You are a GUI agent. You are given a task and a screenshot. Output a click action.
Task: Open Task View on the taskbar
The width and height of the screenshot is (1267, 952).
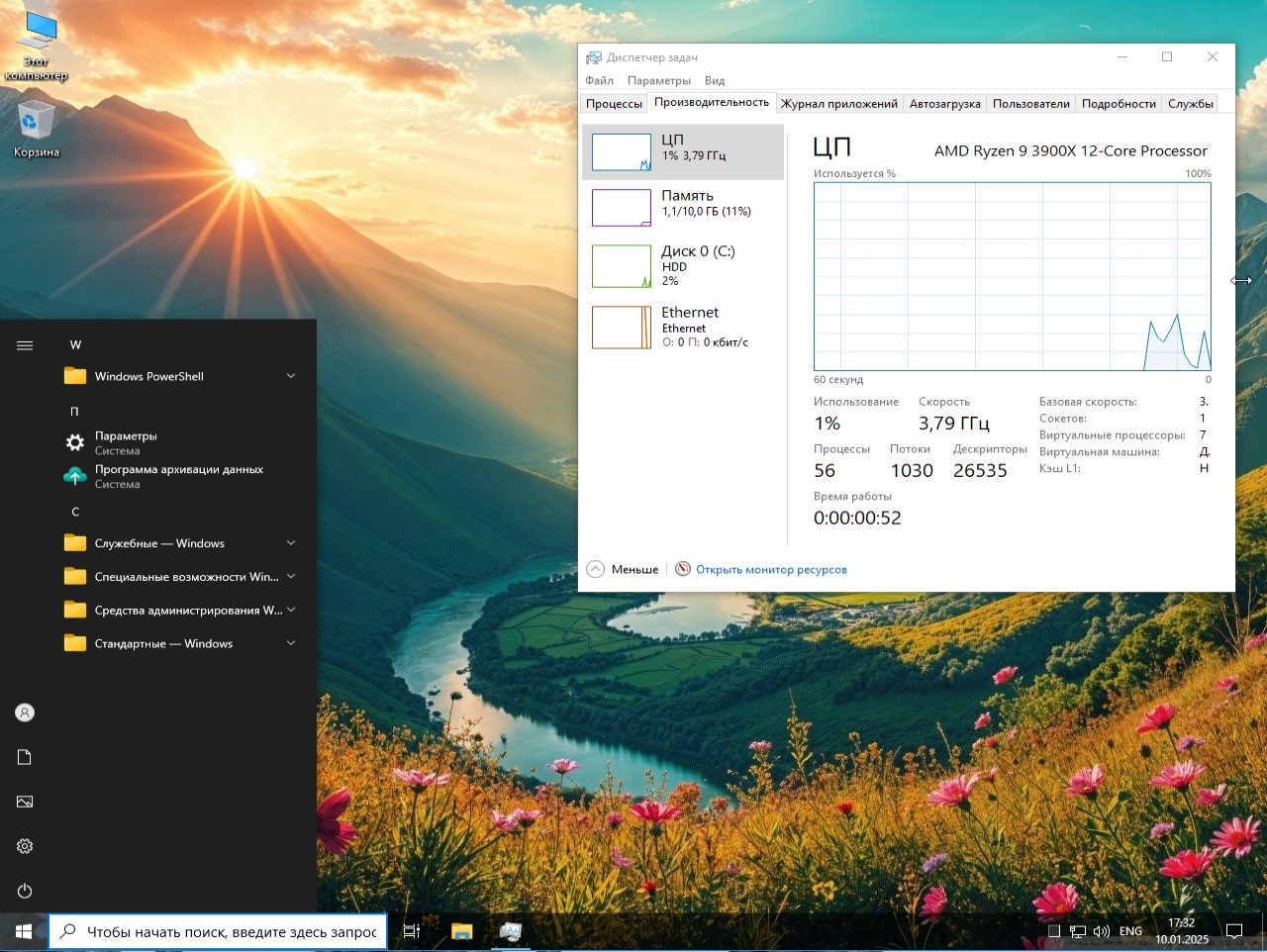[x=412, y=931]
